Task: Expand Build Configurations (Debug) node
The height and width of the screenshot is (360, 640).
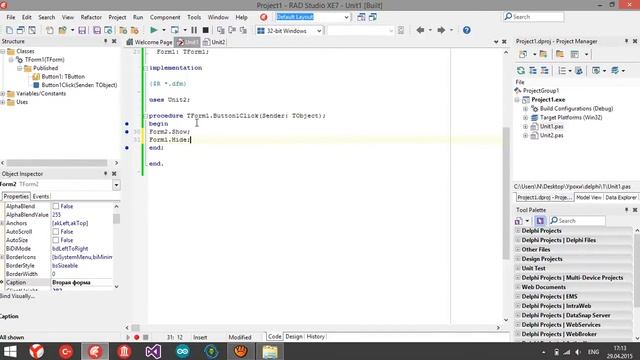Action: click(x=525, y=109)
